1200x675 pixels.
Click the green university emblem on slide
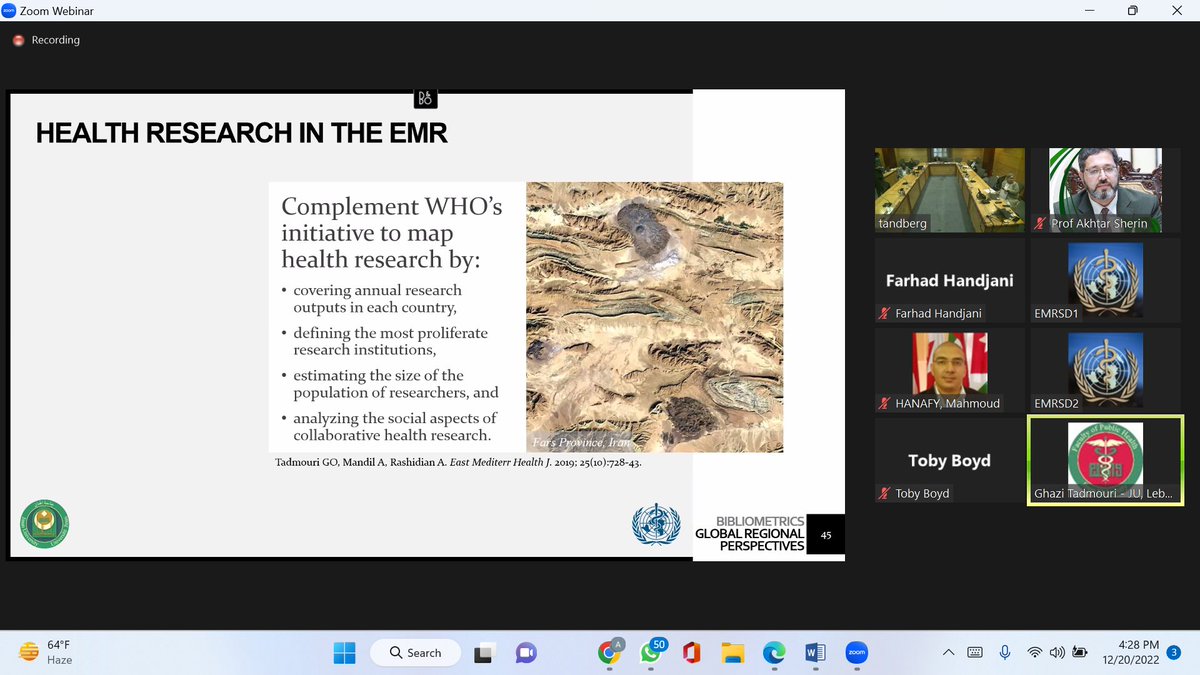[45, 524]
